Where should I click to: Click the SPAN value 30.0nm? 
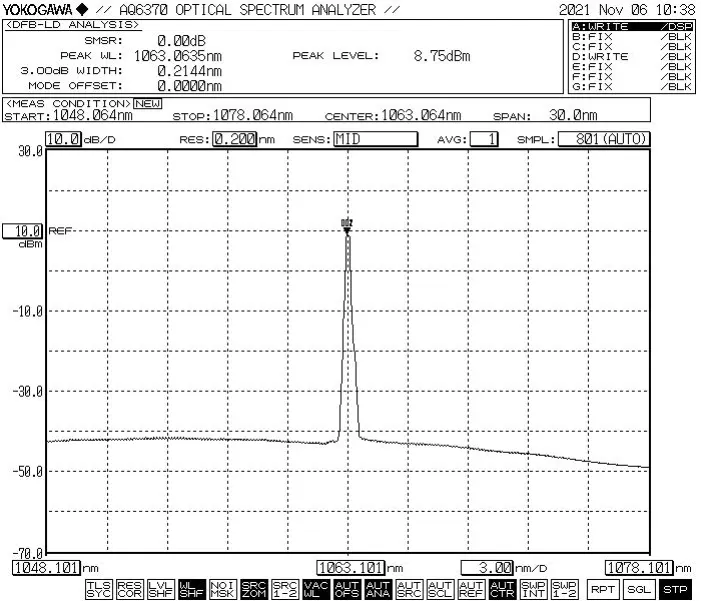[573, 115]
